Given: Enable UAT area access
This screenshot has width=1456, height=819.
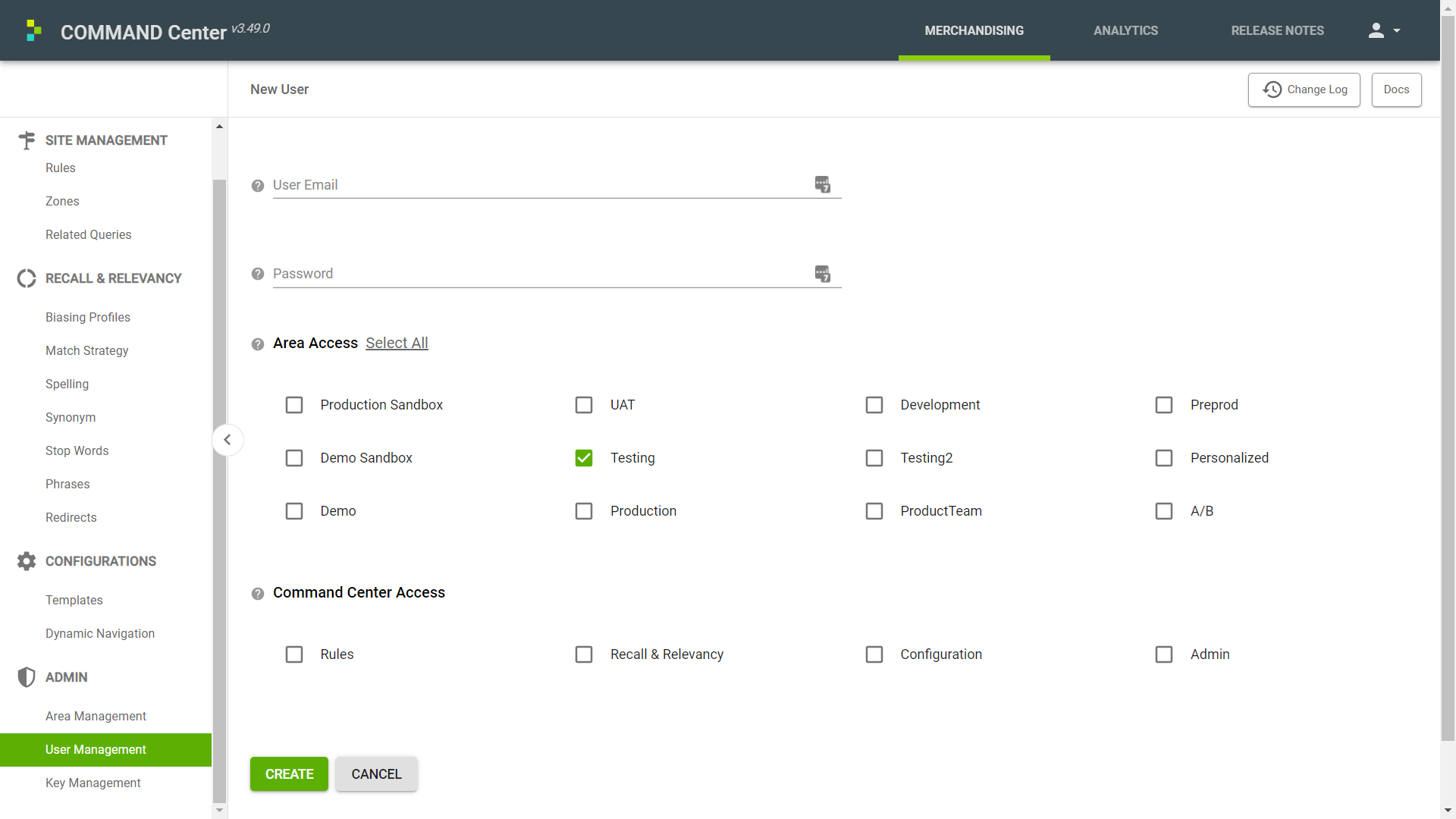Looking at the screenshot, I should point(584,405).
